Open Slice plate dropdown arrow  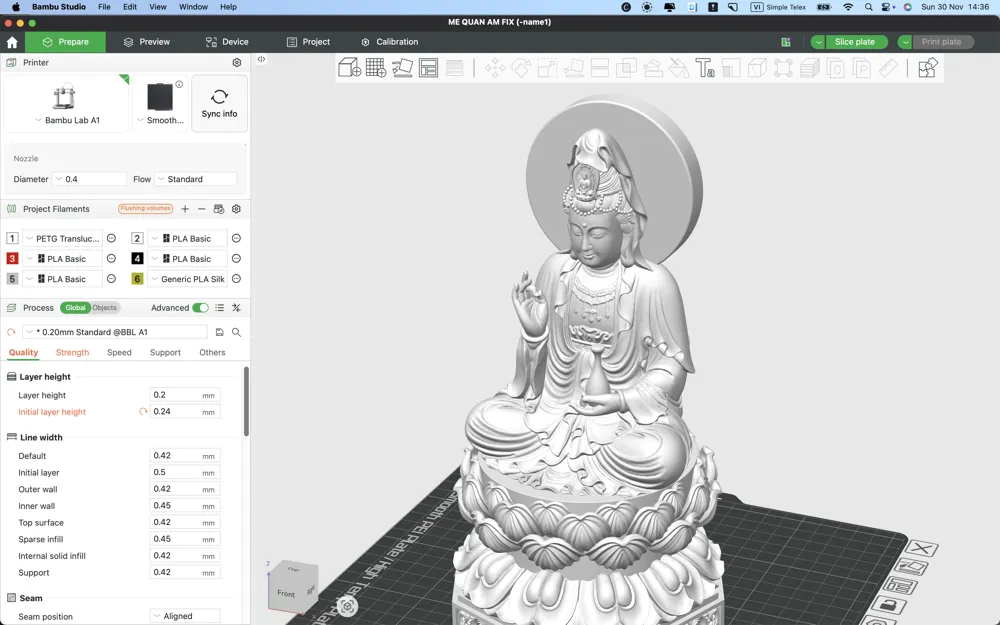click(x=818, y=42)
